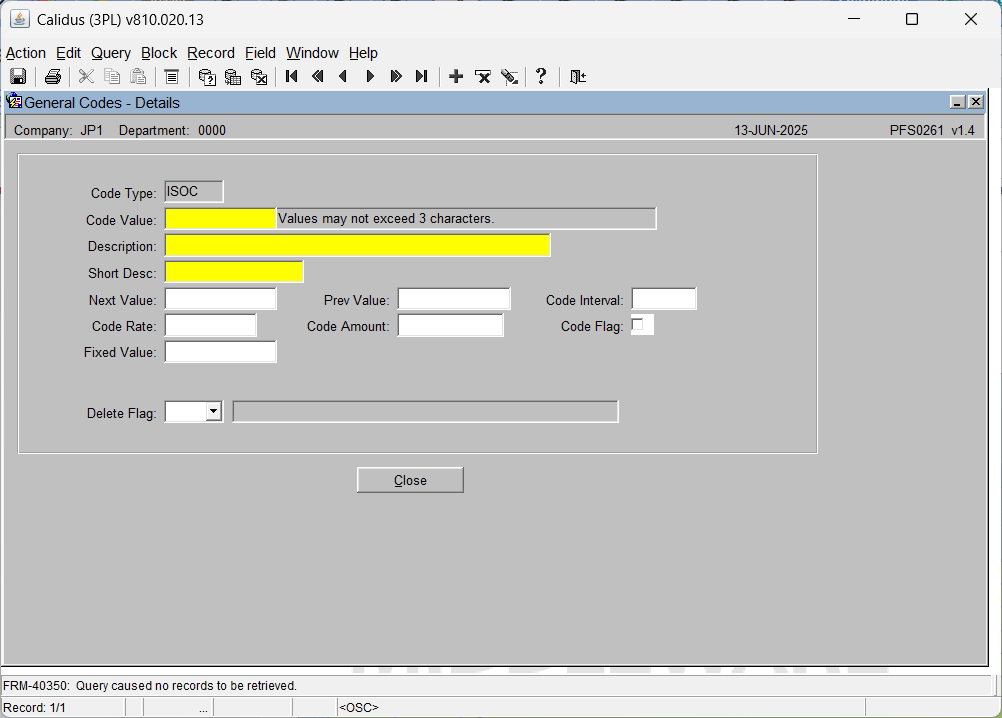Open the Query menu
This screenshot has height=718, width=1002.
tap(111, 53)
